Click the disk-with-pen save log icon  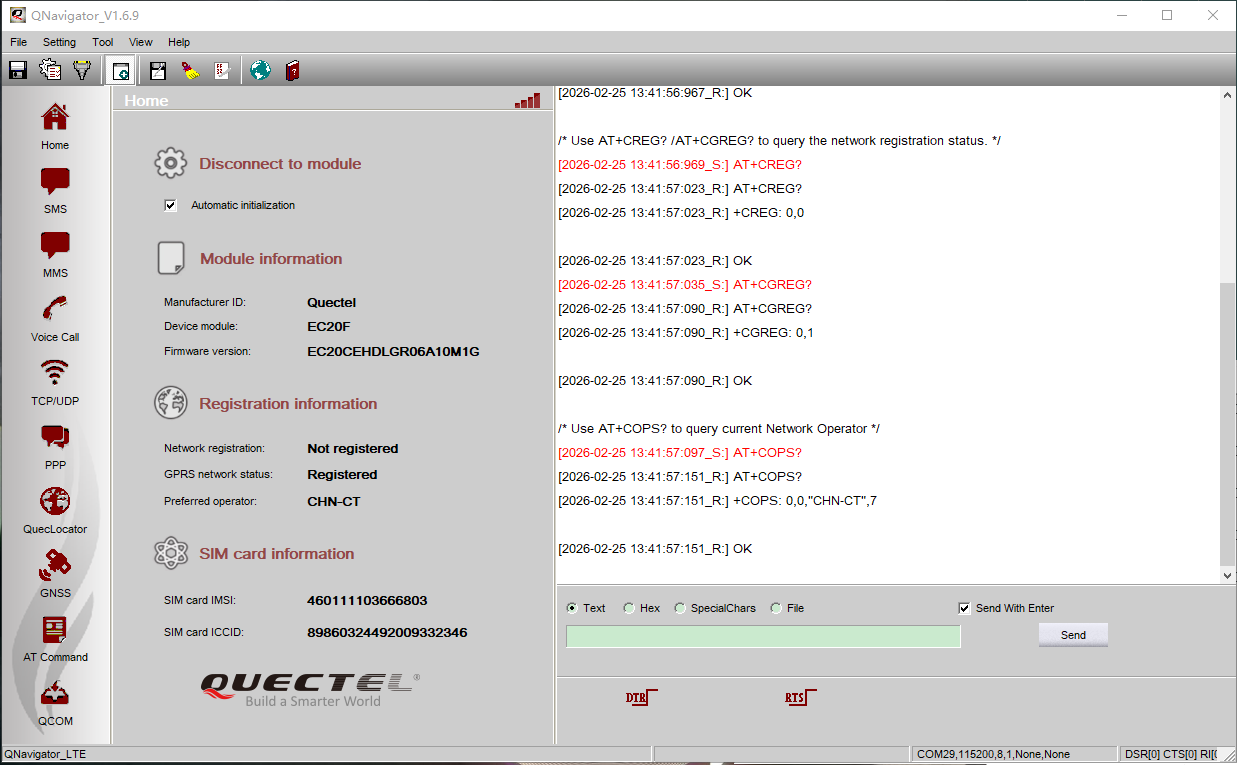coord(157,70)
